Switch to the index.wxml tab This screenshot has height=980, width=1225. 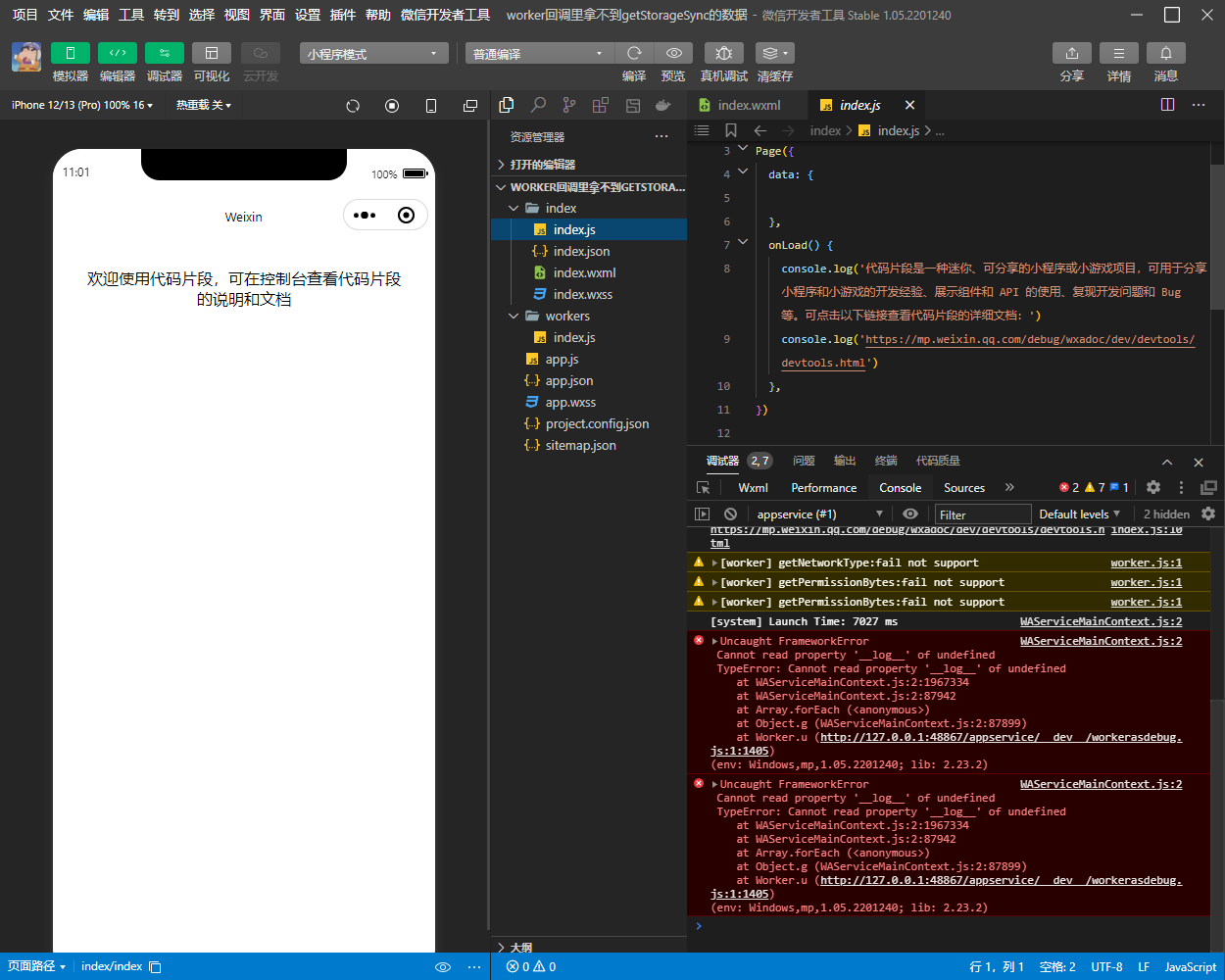coord(748,105)
